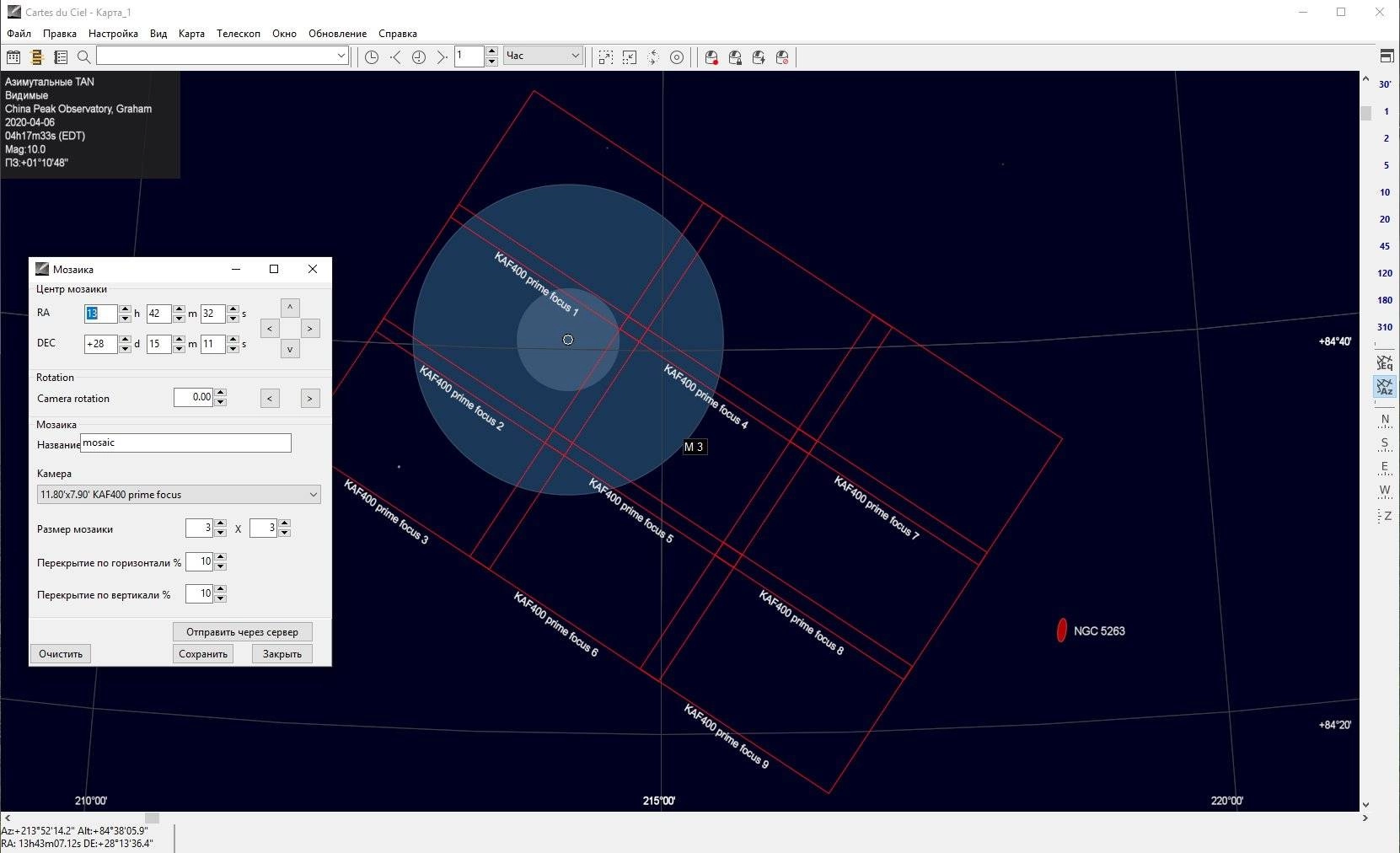The height and width of the screenshot is (853, 1400).
Task: Click the telescope connect icon with red dot
Action: click(x=711, y=56)
